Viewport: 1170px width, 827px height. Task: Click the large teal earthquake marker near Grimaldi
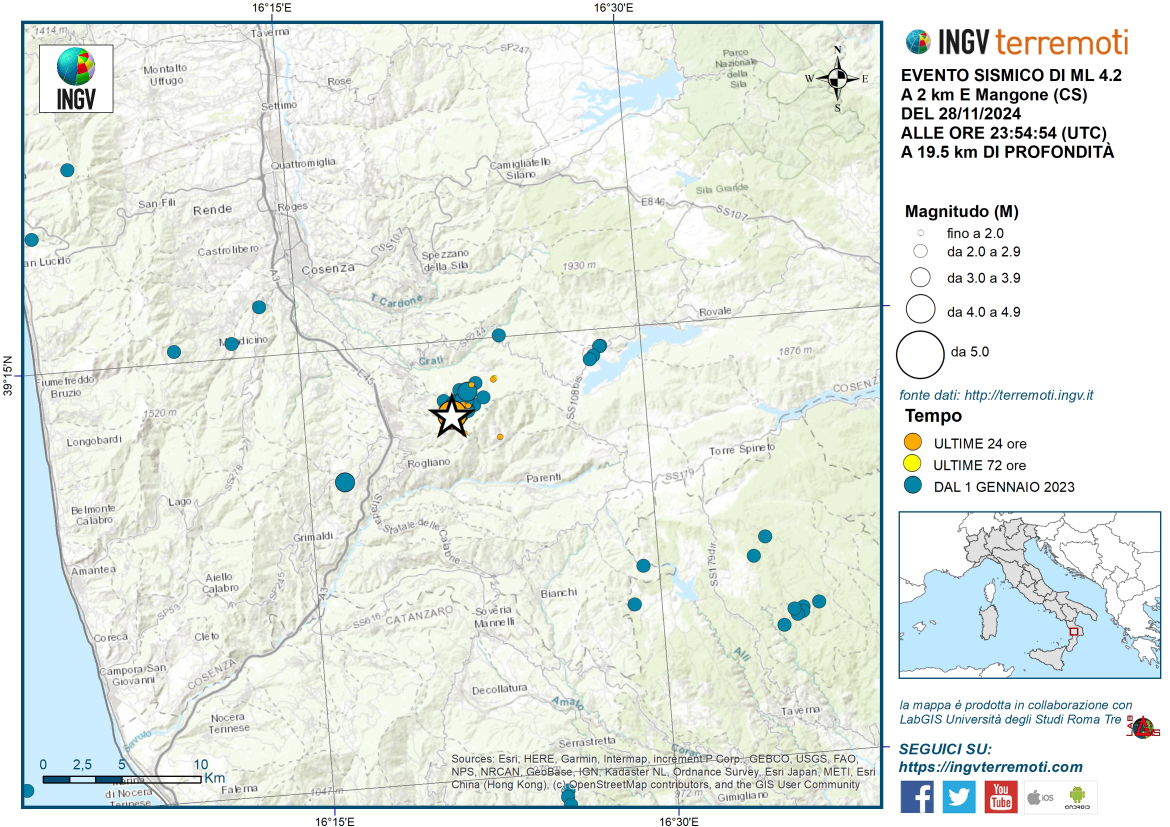pos(345,482)
